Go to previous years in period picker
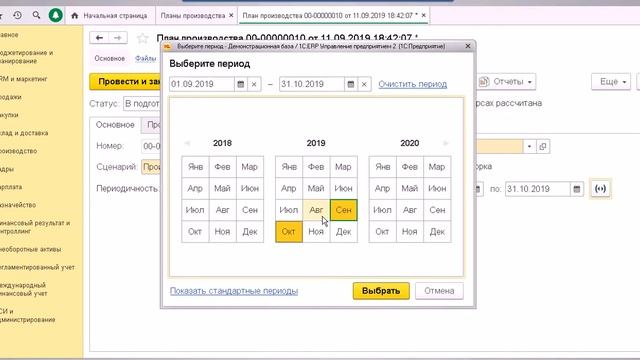Screen dimensions: 640x360 (187, 143)
